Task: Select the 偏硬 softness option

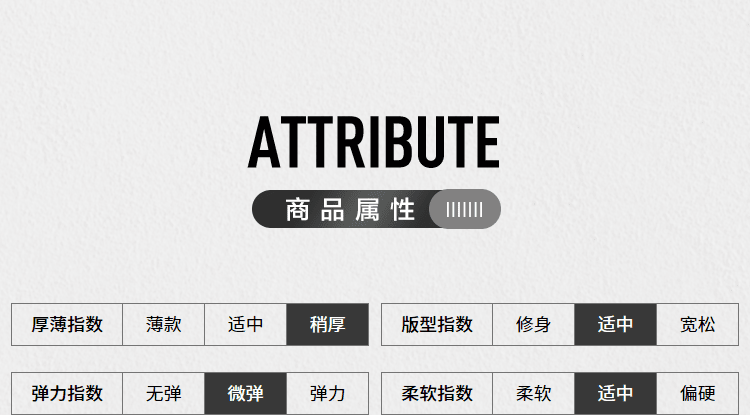Action: [x=697, y=393]
